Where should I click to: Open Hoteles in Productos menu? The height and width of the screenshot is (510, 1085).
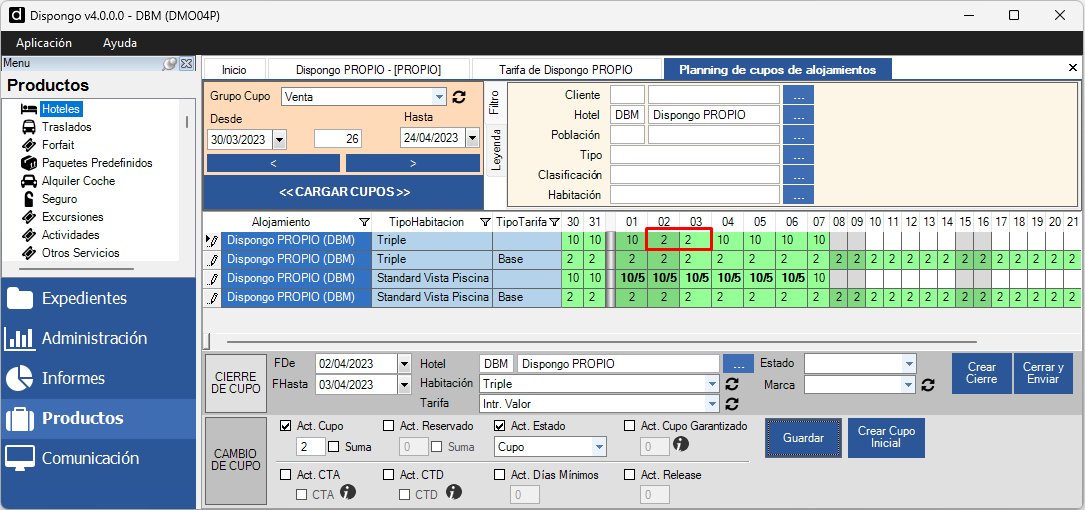click(x=60, y=109)
